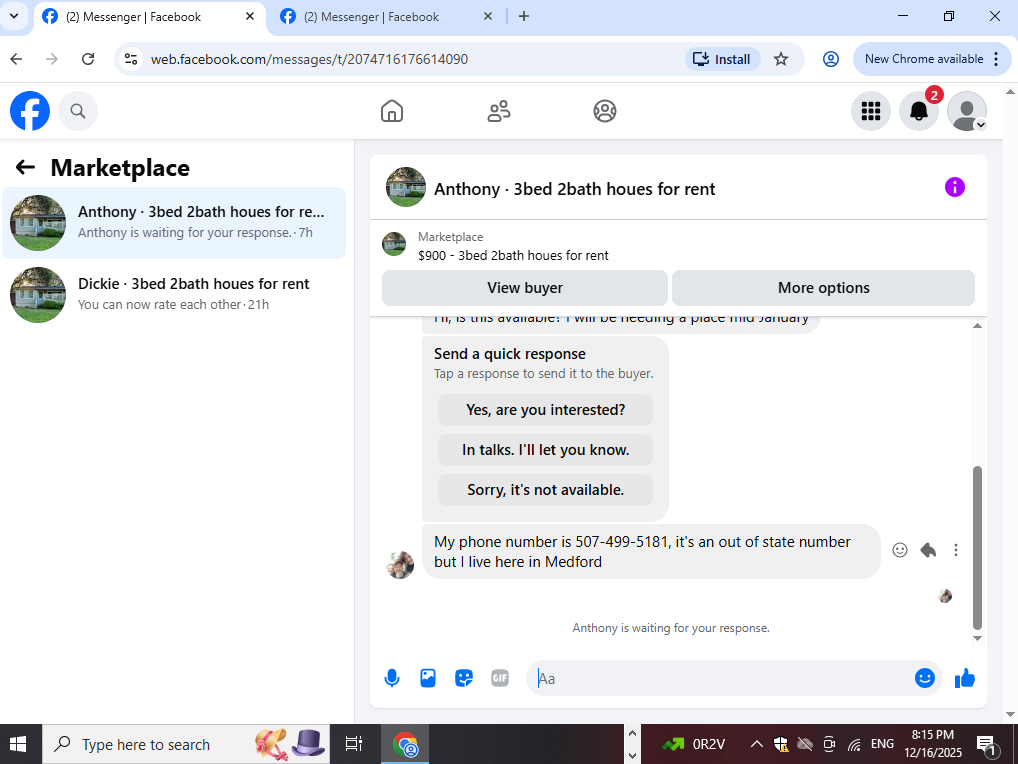The width and height of the screenshot is (1018, 764).
Task: Open the Groups icon in top navigation
Action: tap(604, 111)
